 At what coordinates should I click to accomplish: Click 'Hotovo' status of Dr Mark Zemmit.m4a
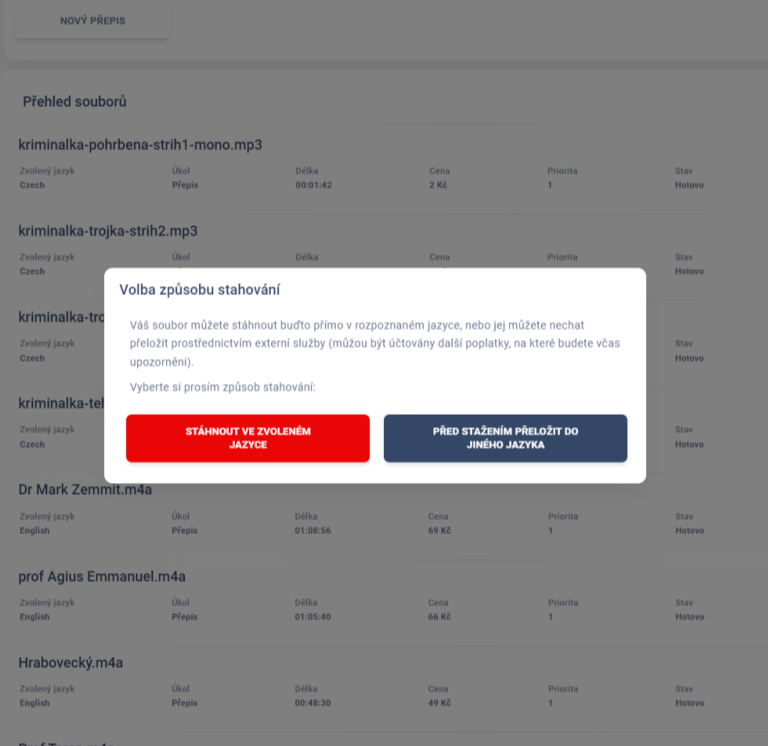pos(689,531)
